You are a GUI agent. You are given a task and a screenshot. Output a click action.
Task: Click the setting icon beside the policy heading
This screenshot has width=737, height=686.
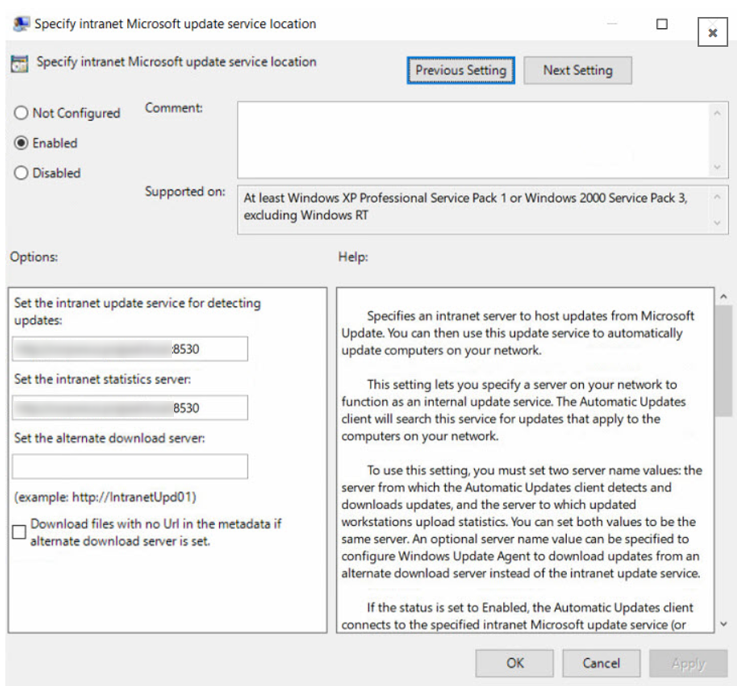click(19, 63)
